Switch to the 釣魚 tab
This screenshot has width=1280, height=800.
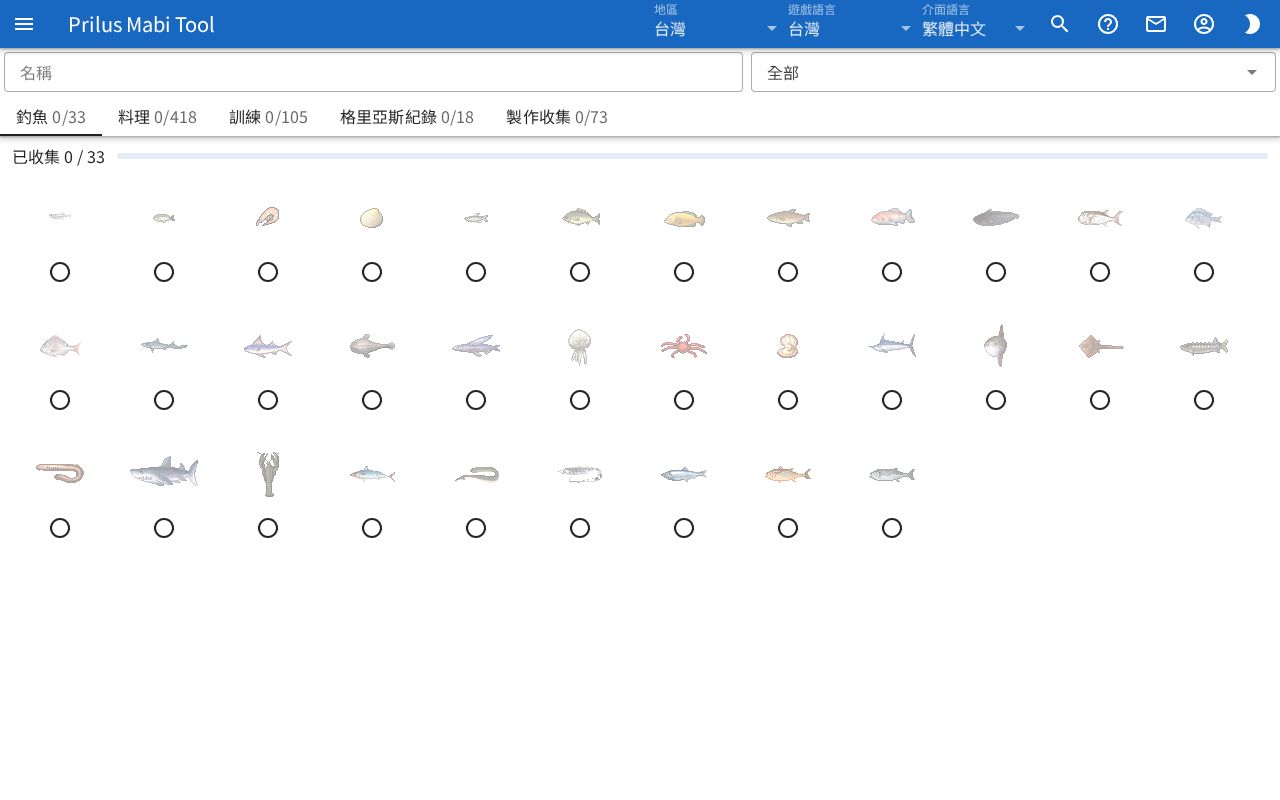51,117
